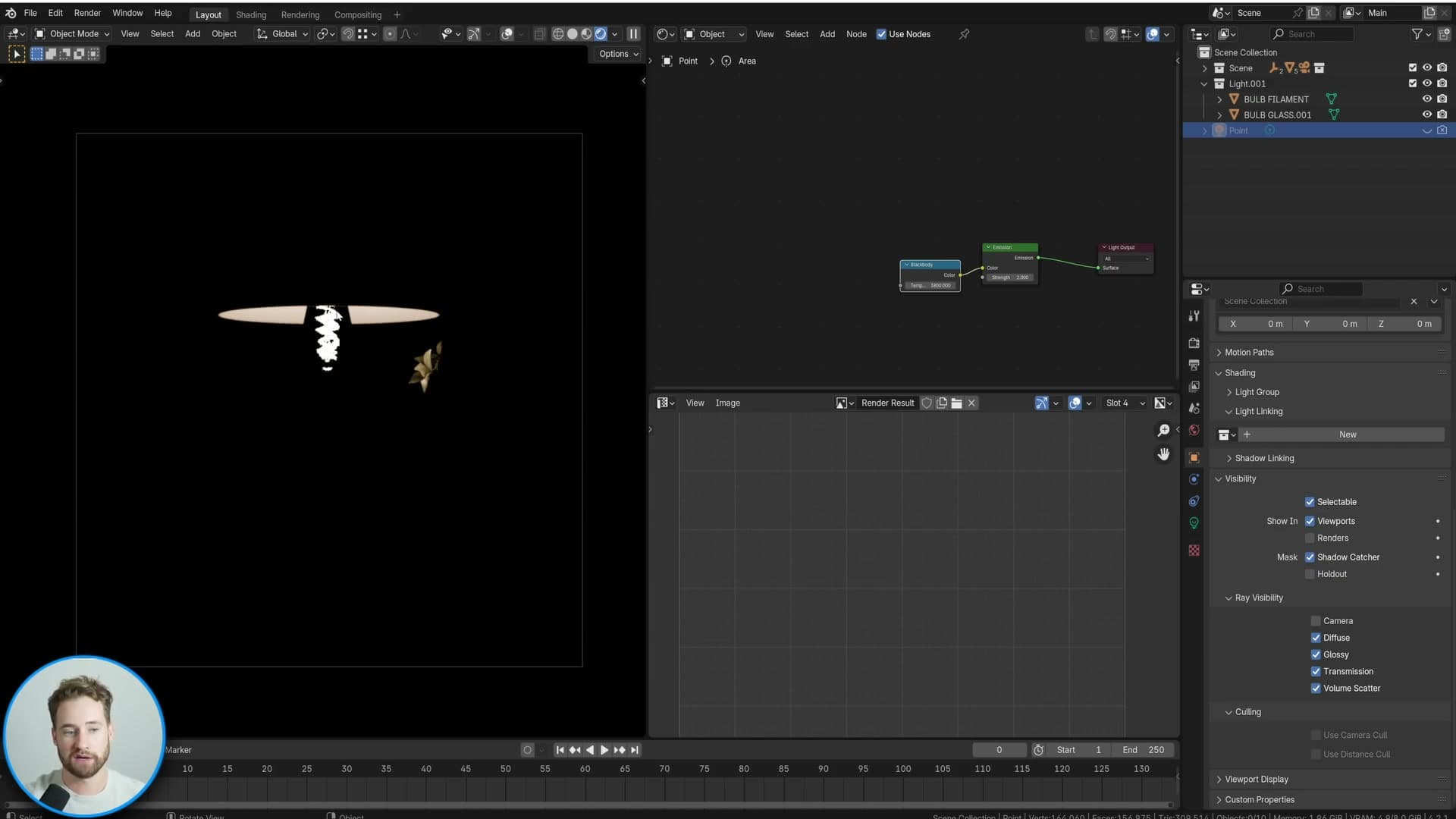
Task: Click the End frame field showing 250
Action: 1144,750
